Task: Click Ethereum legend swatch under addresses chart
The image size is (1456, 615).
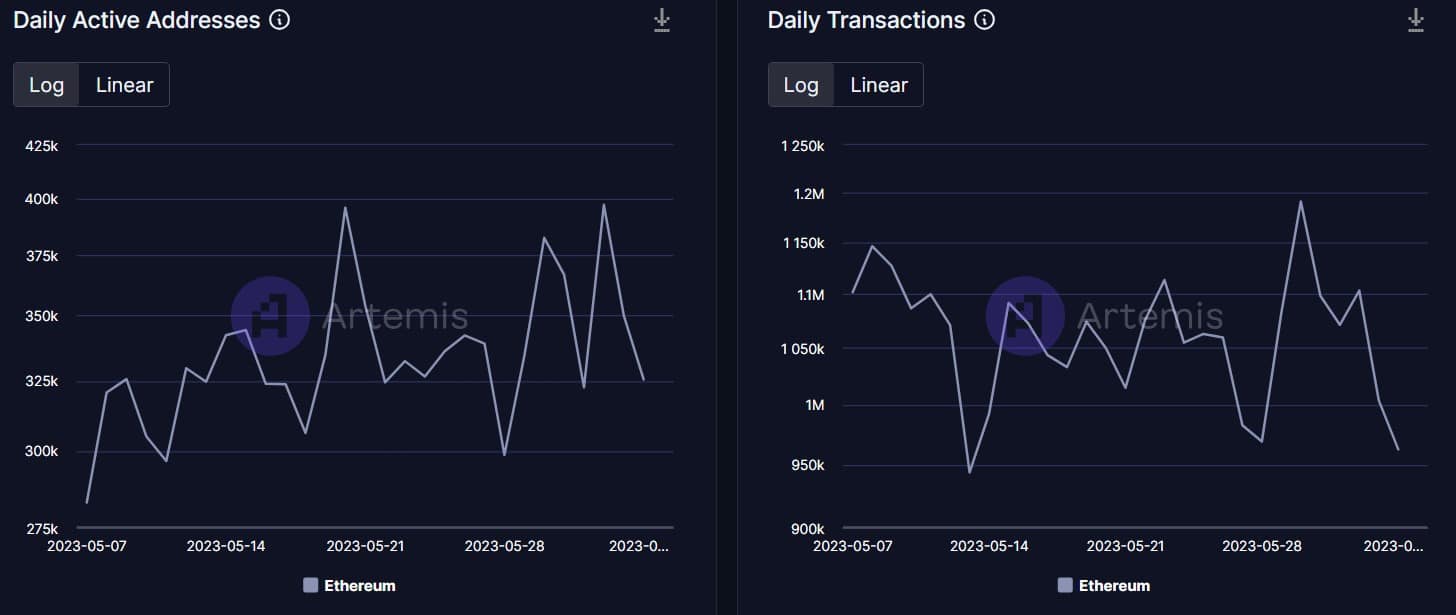Action: [x=310, y=585]
